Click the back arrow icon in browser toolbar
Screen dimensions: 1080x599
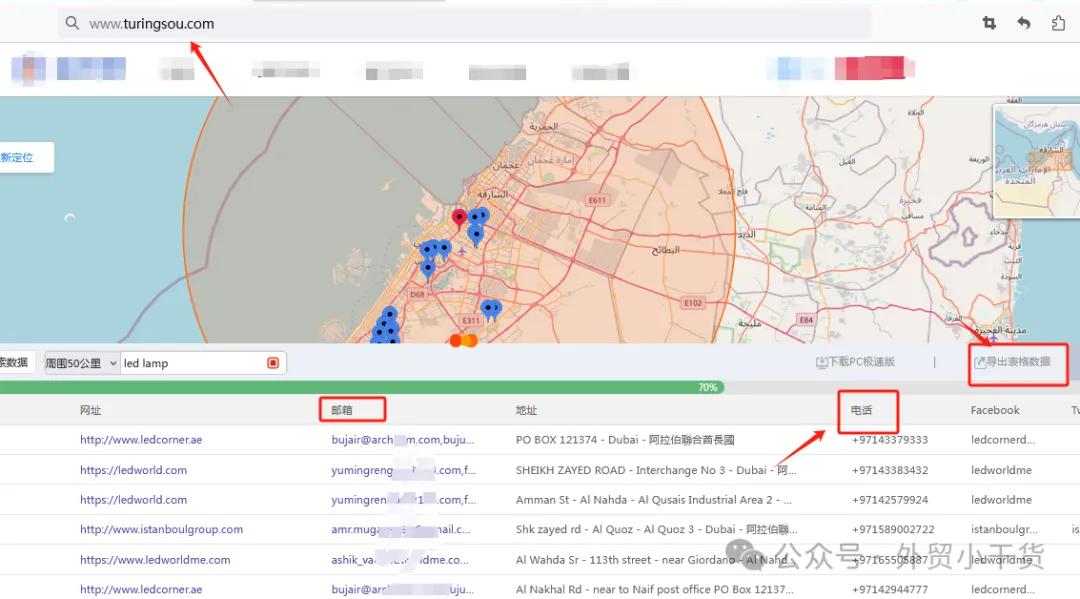point(1023,23)
